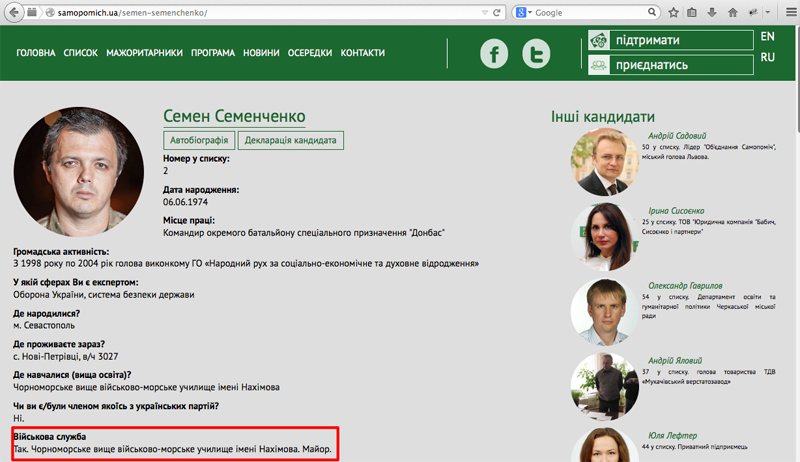Image resolution: width=800 pixels, height=462 pixels.
Task: Go to the browser home page icon
Action: [x=732, y=12]
